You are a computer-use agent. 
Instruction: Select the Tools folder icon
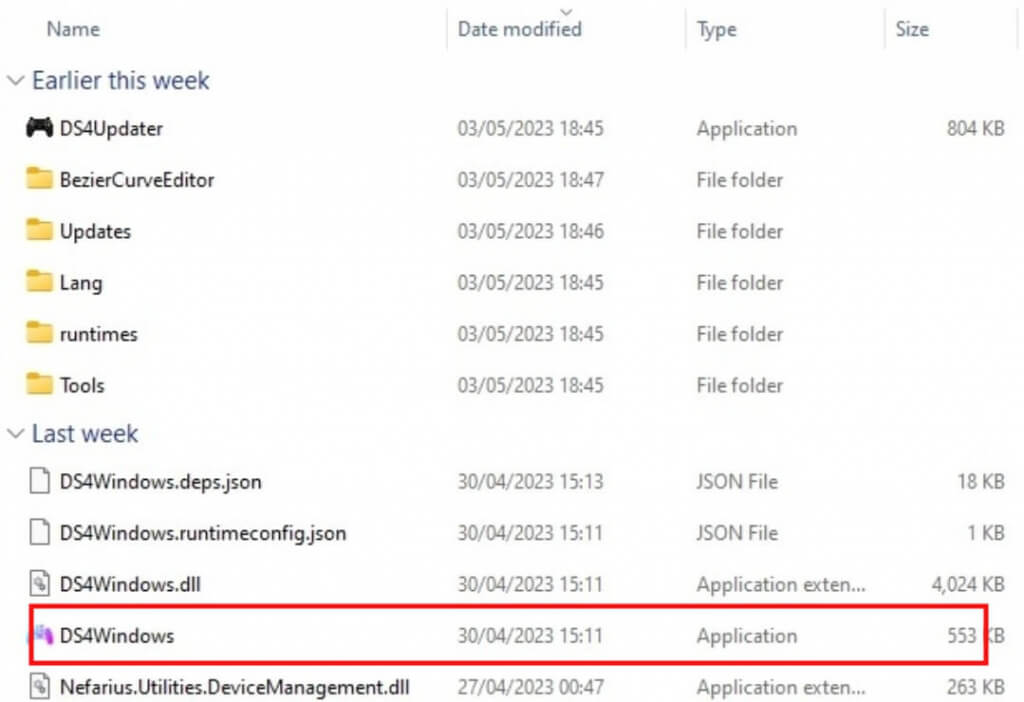coord(39,385)
